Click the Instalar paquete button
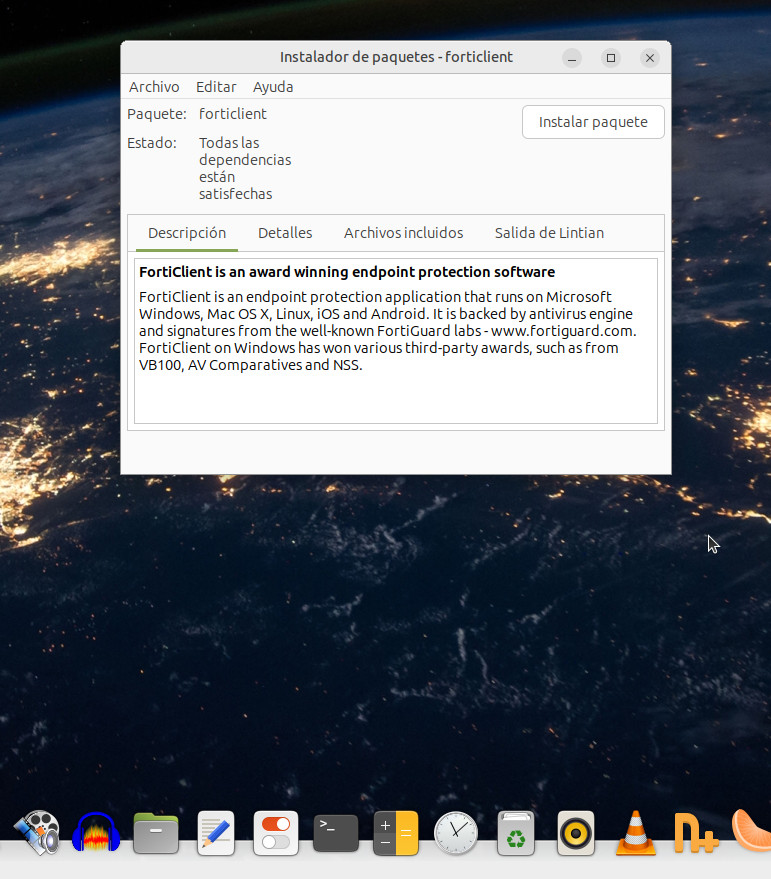 (x=593, y=122)
